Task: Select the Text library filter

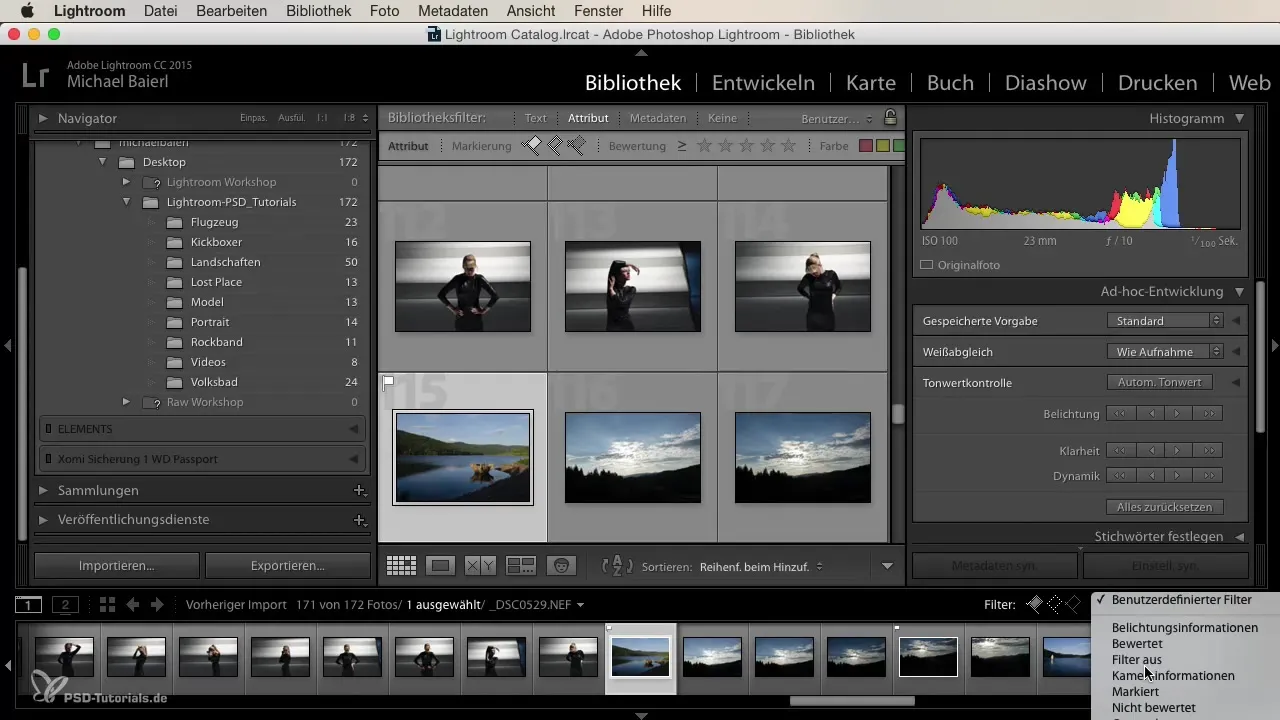Action: (536, 118)
